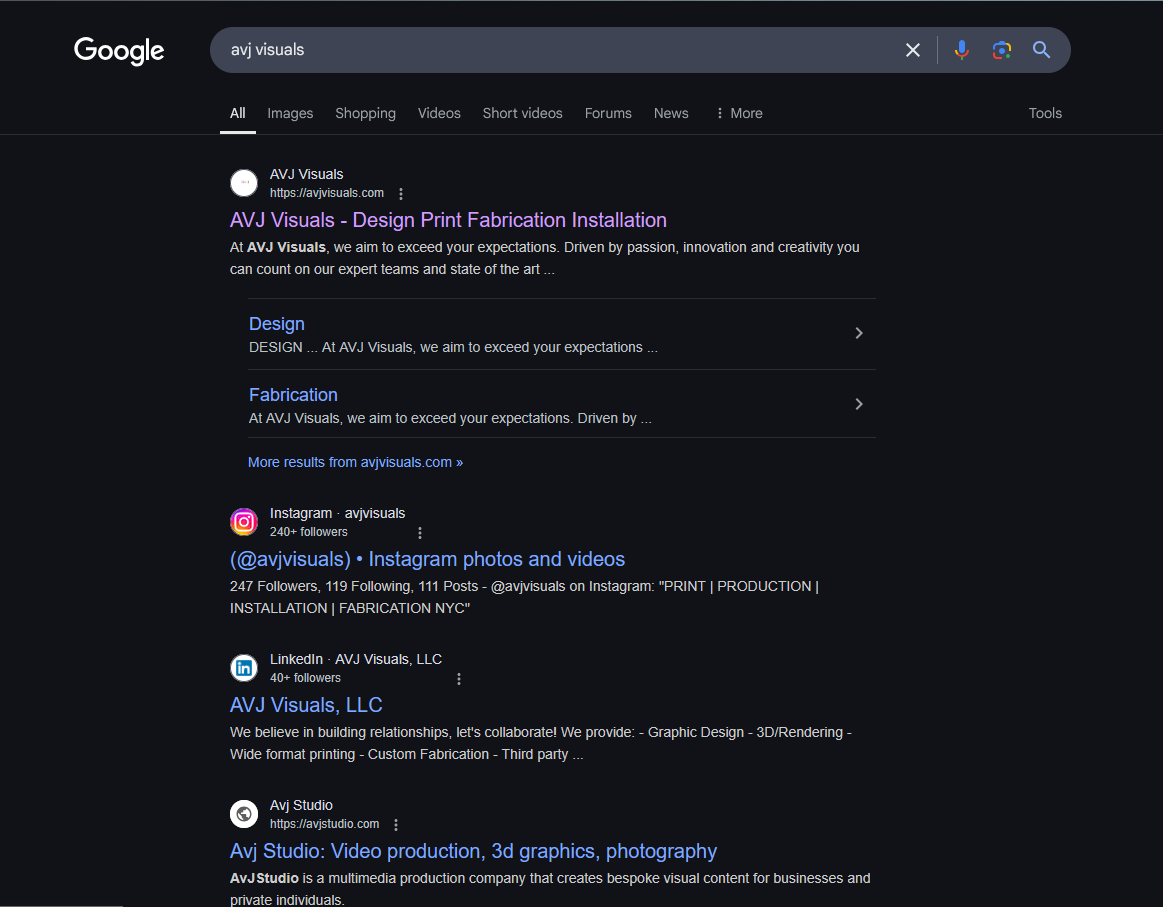1163x907 pixels.
Task: Open three-dot menu for Instagram result
Action: [x=420, y=532]
